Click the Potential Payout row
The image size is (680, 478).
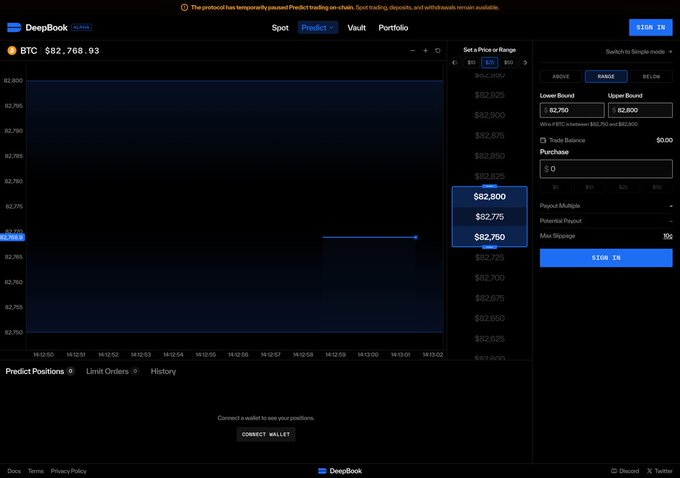[606, 221]
